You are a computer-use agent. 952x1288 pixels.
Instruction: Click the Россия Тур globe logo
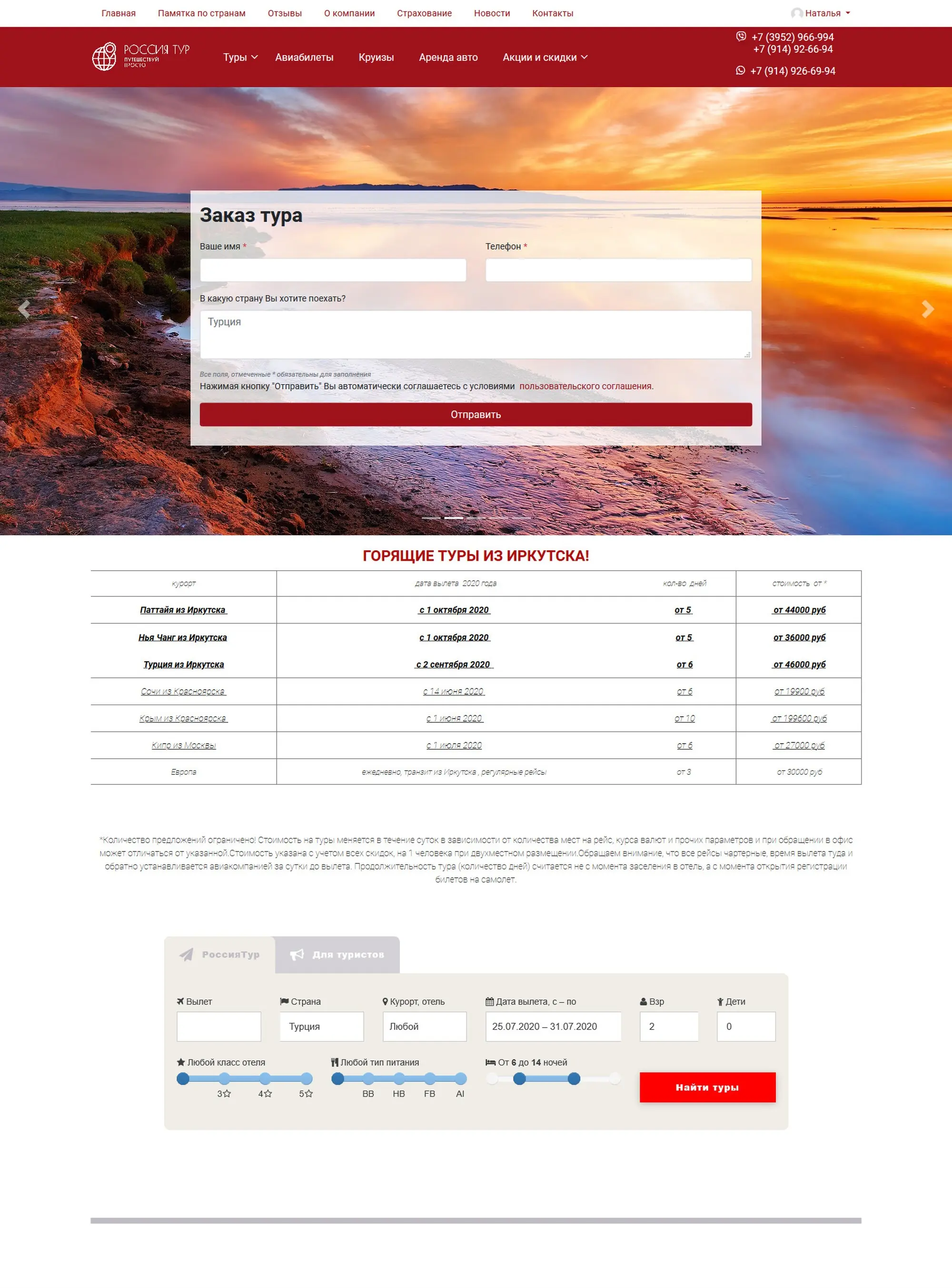[104, 57]
